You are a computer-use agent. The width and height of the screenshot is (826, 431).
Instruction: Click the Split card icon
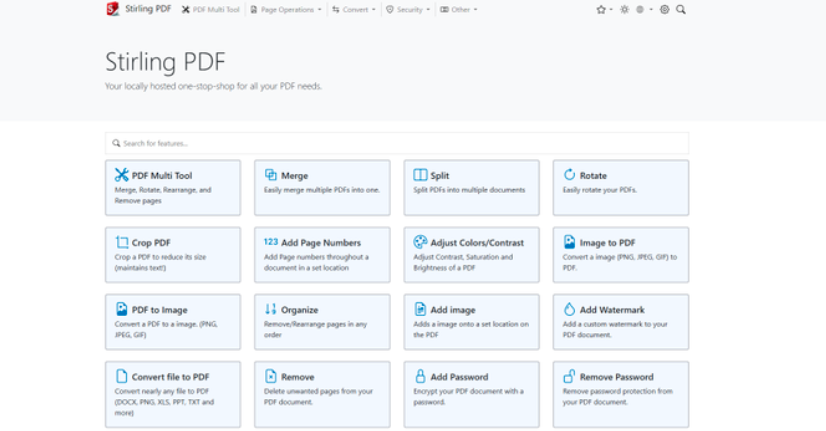click(x=420, y=174)
